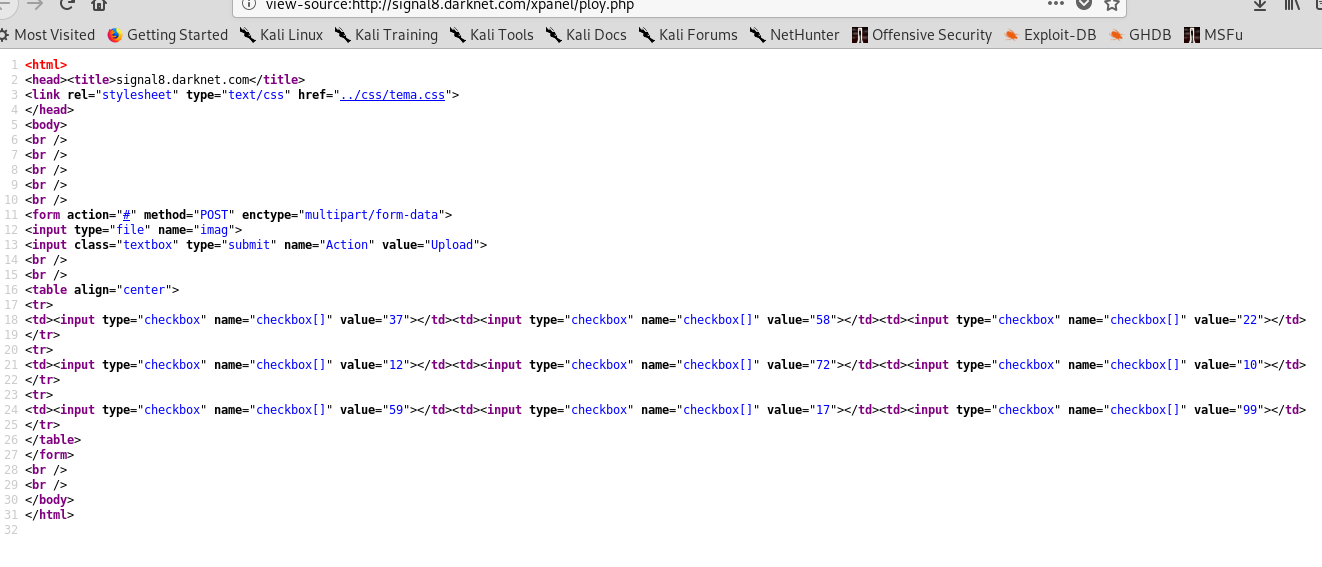Expand the Most Visited bookmarks folder
This screenshot has height=567, width=1322.
[48, 35]
